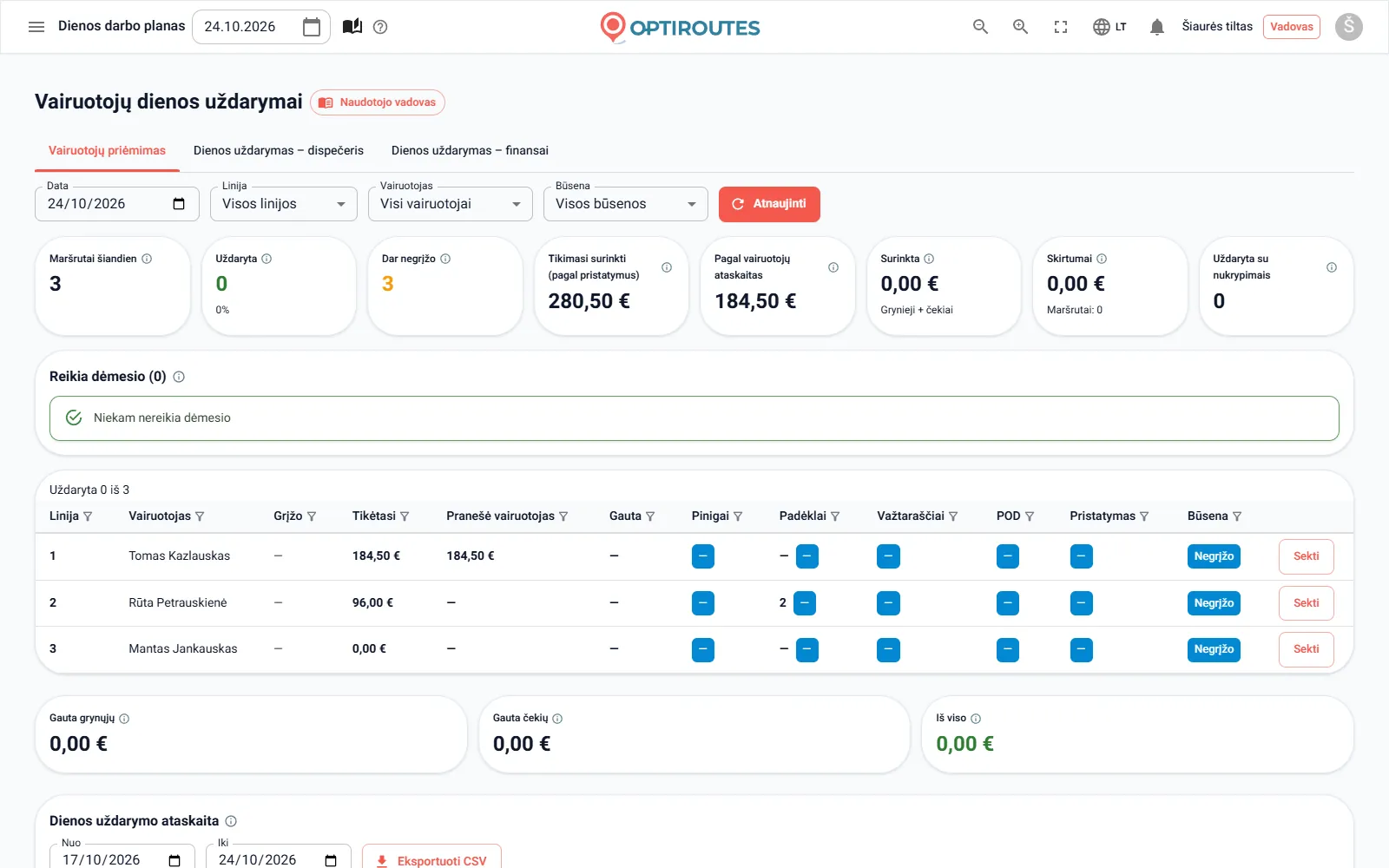Show info icon for Dar negrįžo card

click(445, 259)
